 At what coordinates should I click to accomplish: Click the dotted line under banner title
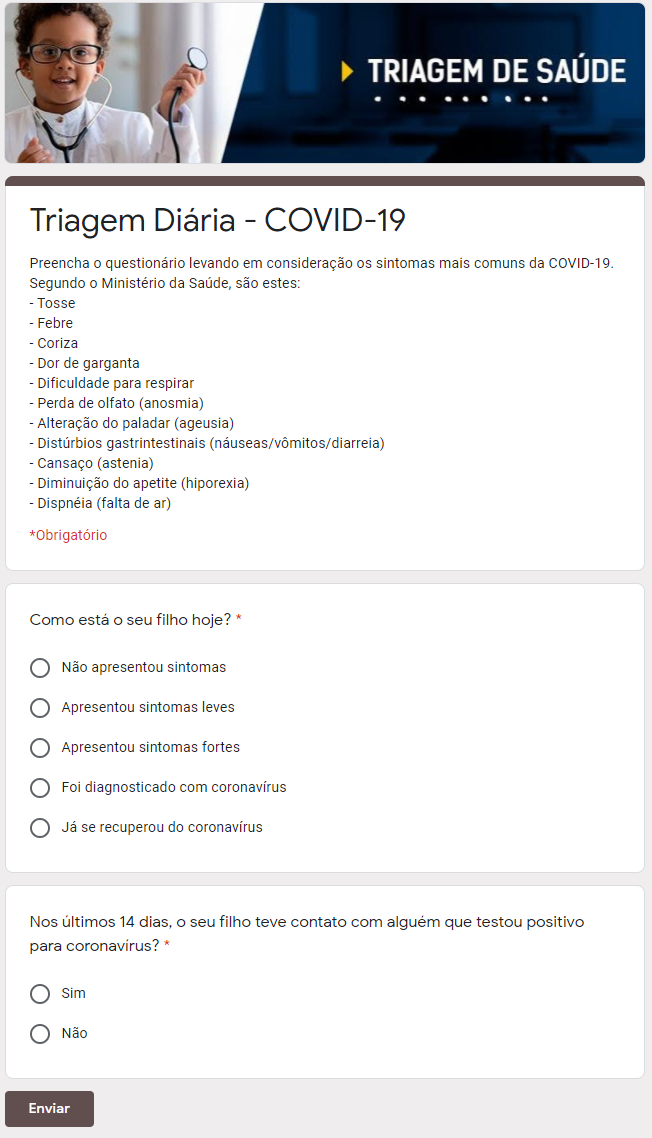click(x=461, y=99)
